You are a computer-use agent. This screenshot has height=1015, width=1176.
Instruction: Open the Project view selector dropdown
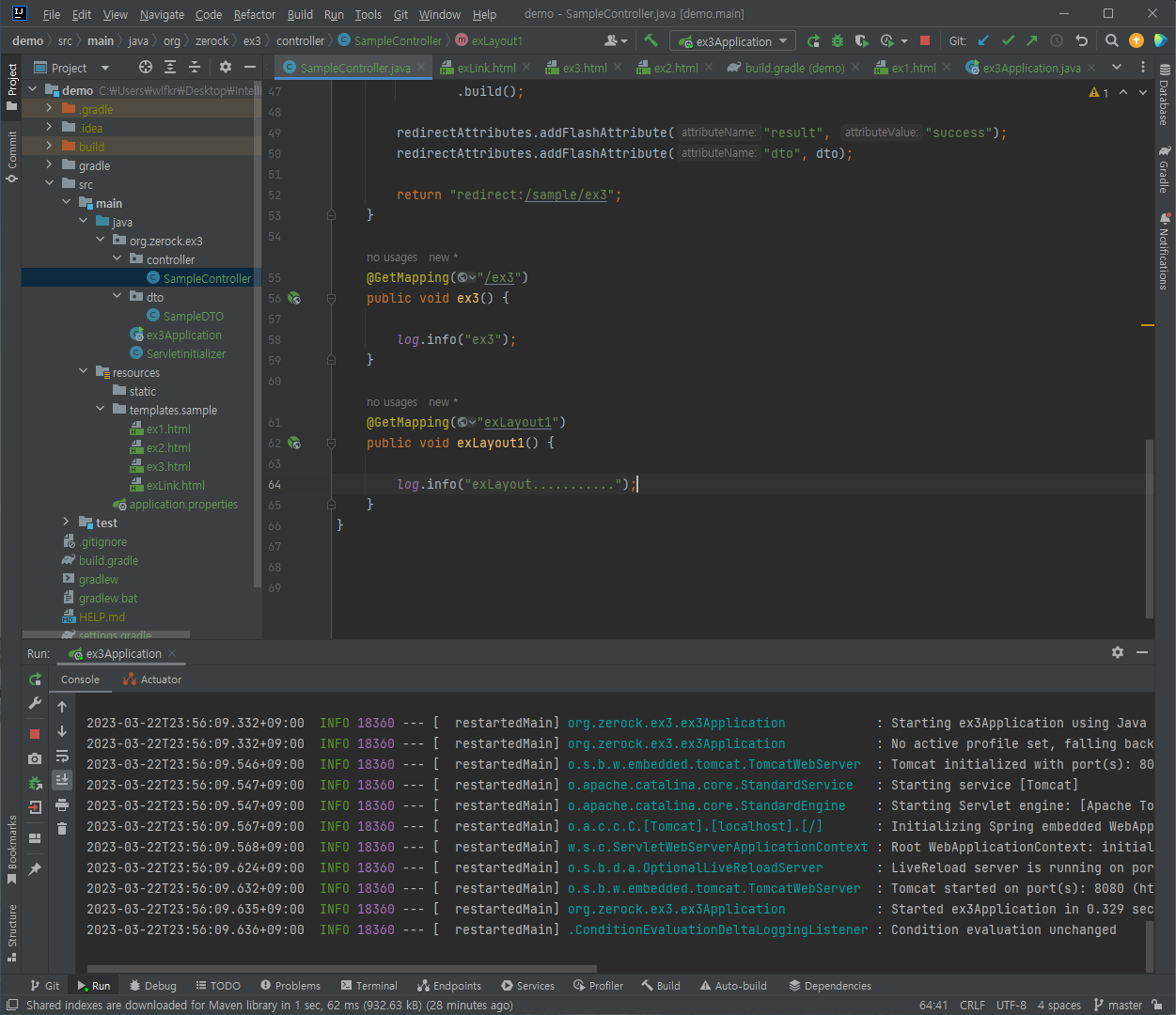pyautogui.click(x=71, y=68)
